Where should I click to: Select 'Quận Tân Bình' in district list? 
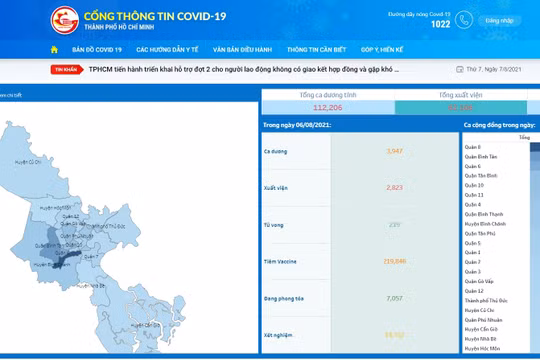tap(481, 176)
